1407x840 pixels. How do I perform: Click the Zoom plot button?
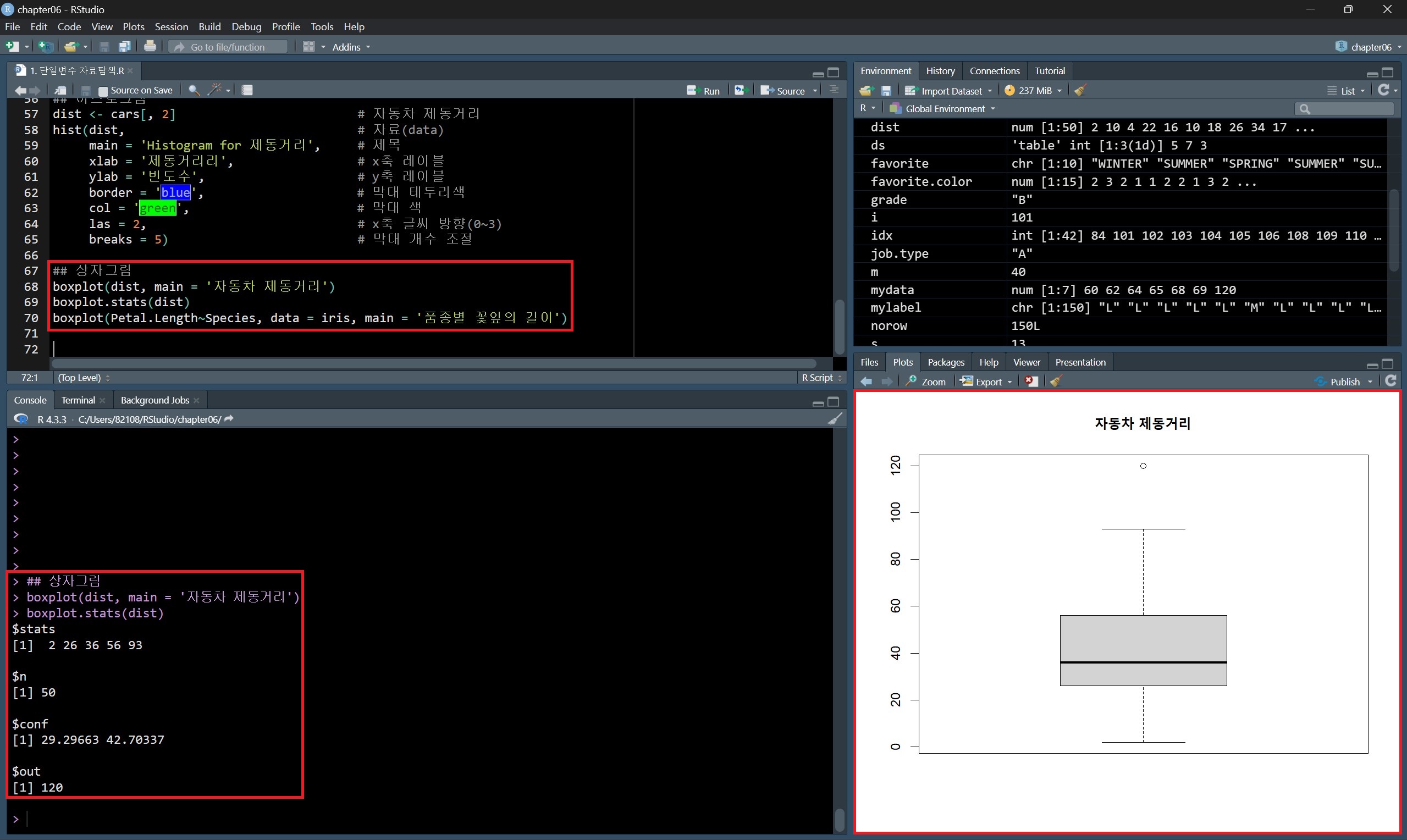point(926,382)
